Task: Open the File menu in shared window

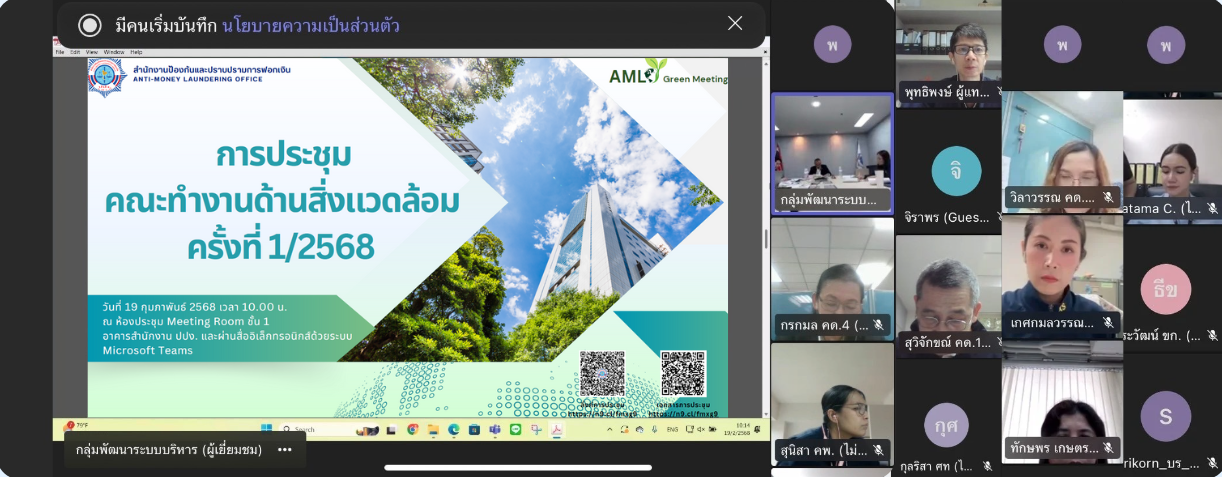Action: 60,51
